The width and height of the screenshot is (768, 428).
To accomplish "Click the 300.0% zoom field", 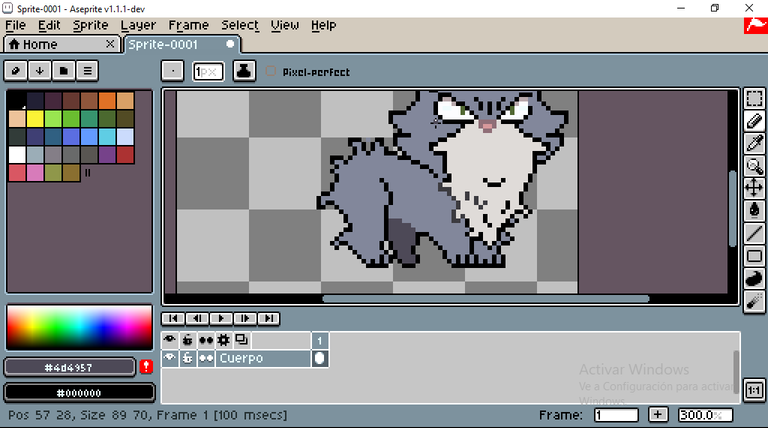I will tap(705, 415).
